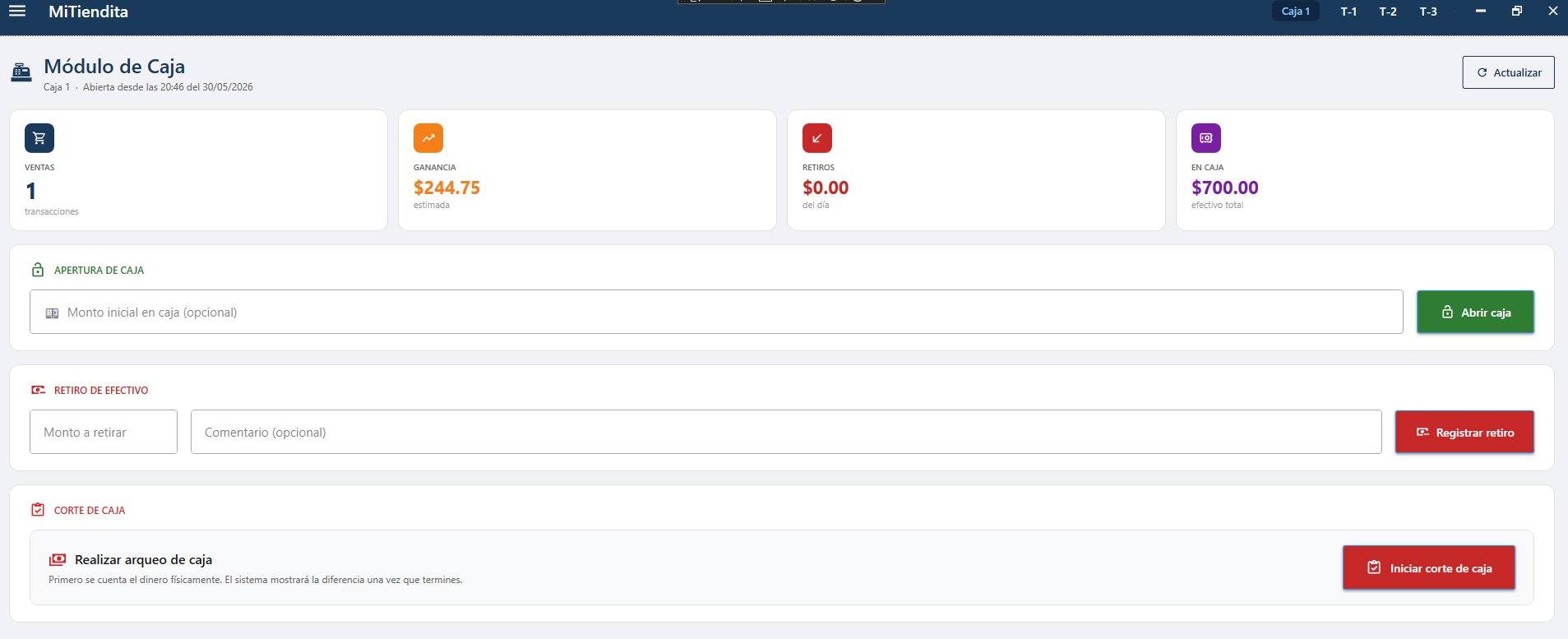1568x639 pixels.
Task: Click the orange trend icon in the Ganancia card
Action: point(428,138)
